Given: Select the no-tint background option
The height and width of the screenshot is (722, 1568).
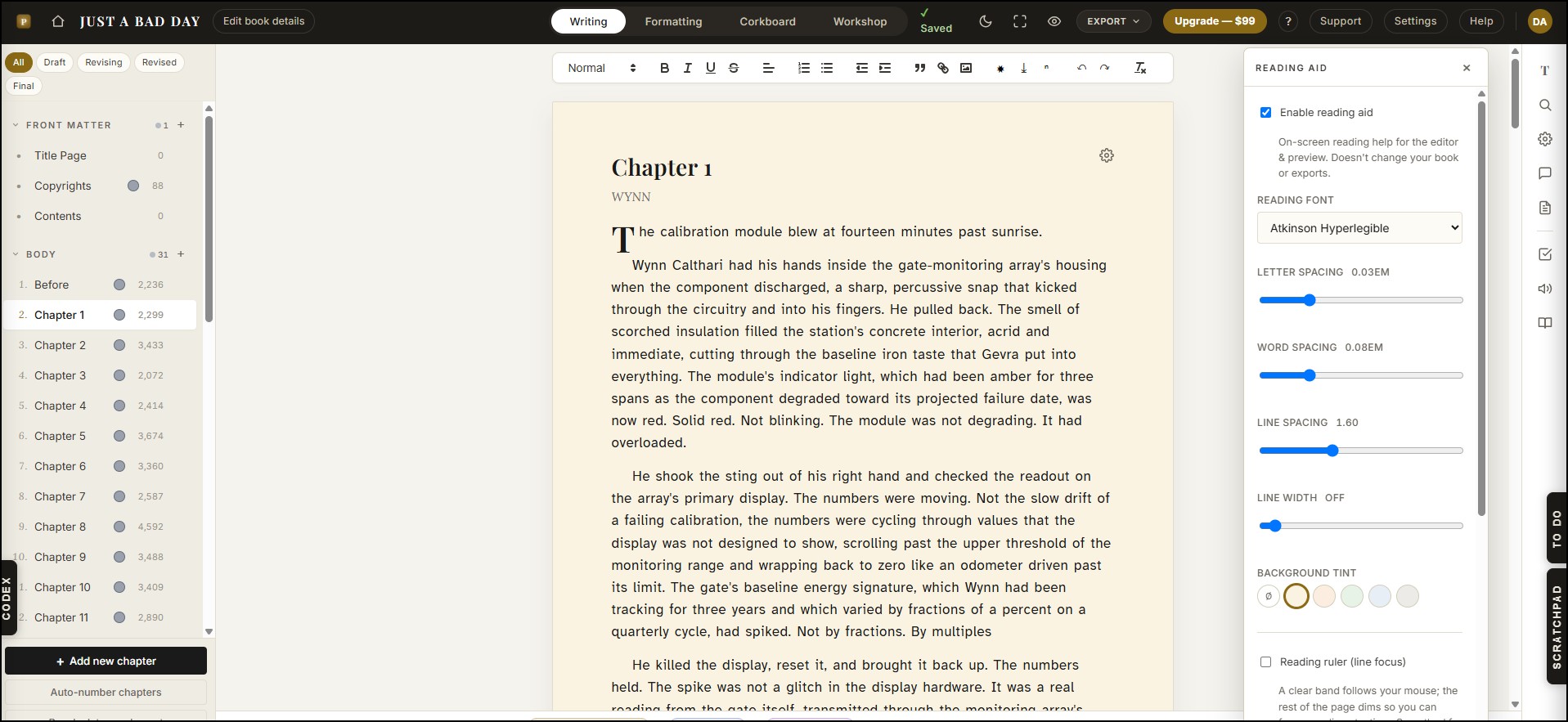Looking at the screenshot, I should [1269, 596].
